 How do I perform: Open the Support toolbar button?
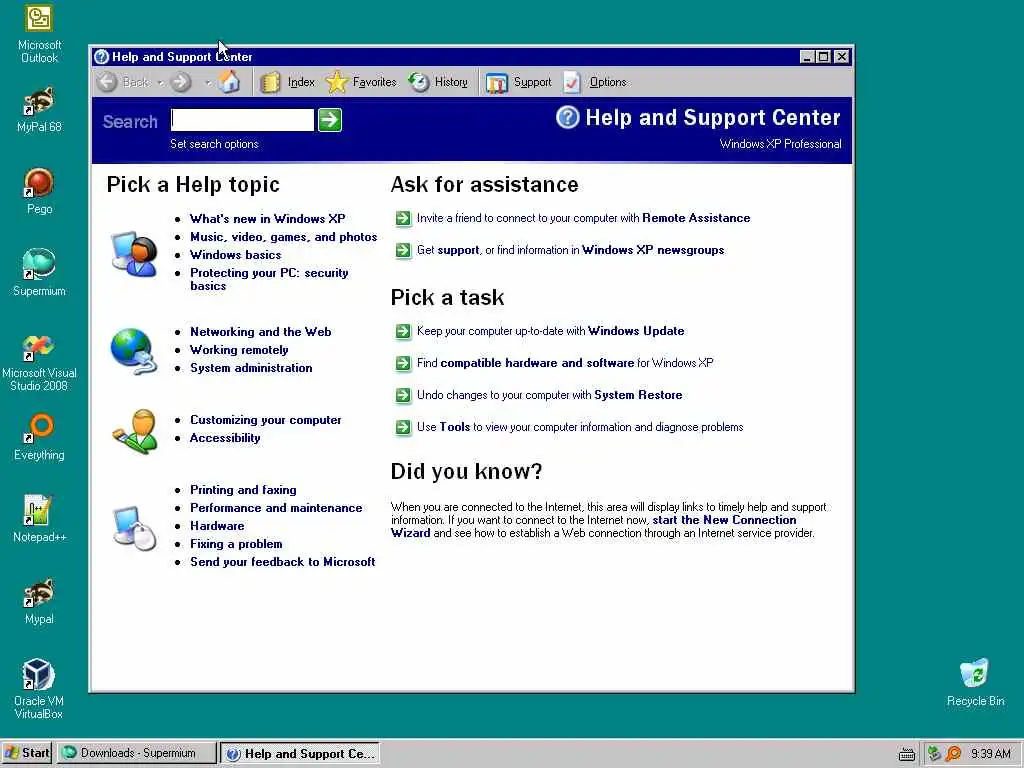519,82
